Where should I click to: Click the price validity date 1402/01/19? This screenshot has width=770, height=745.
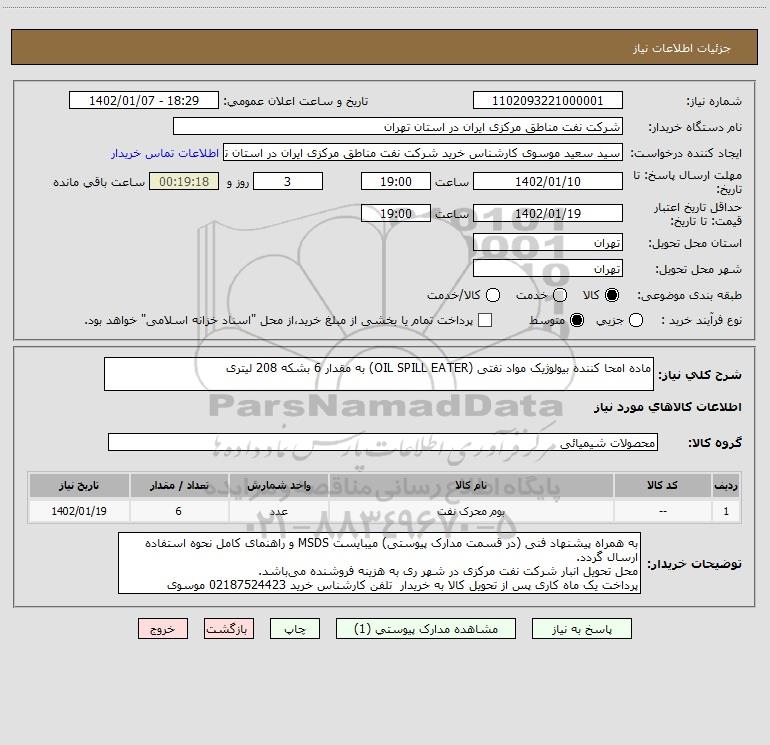click(548, 213)
